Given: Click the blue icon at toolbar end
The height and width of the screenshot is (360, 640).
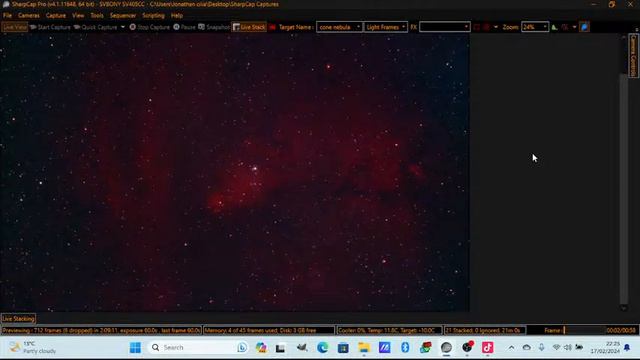Looking at the screenshot, I should coord(584,27).
